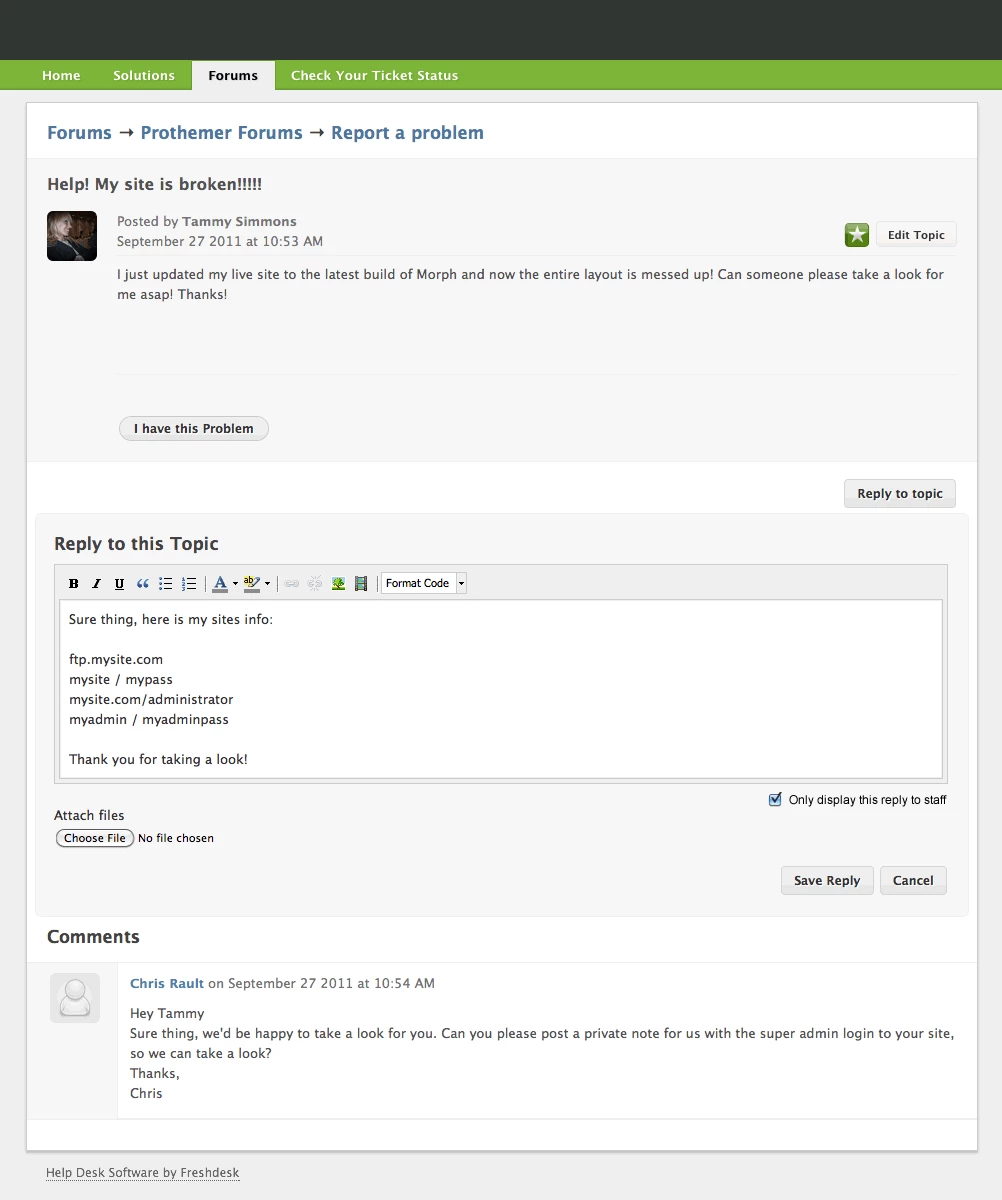The image size is (1002, 1200).
Task: Go to the Solutions tab
Action: pyautogui.click(x=144, y=75)
